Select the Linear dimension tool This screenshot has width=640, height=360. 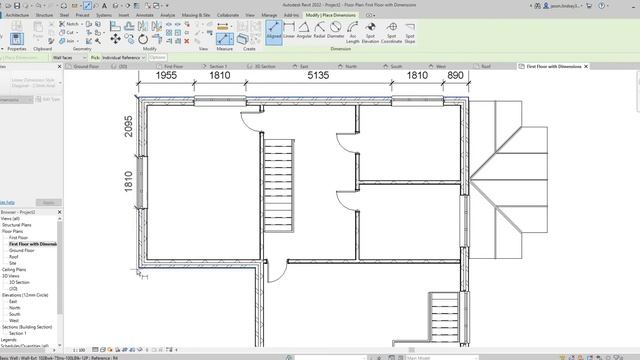(x=289, y=31)
